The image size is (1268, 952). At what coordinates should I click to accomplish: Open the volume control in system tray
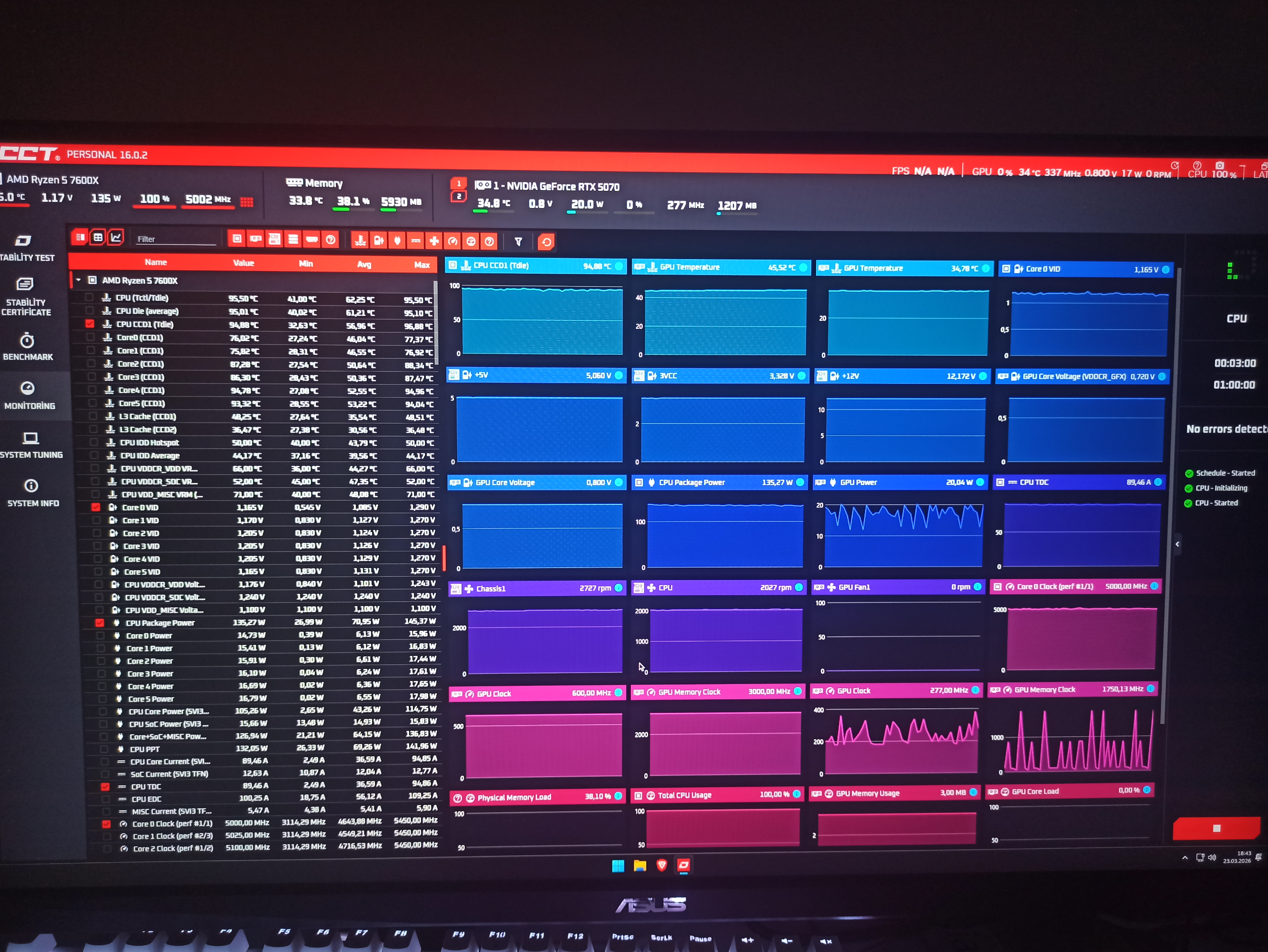1211,857
